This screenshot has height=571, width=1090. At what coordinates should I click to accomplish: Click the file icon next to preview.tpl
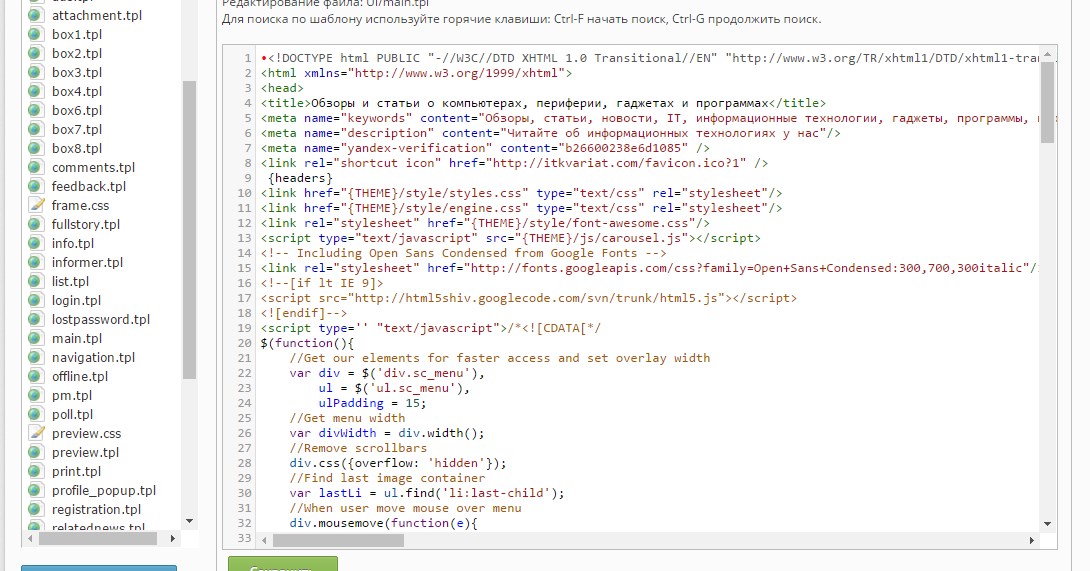click(x=35, y=452)
